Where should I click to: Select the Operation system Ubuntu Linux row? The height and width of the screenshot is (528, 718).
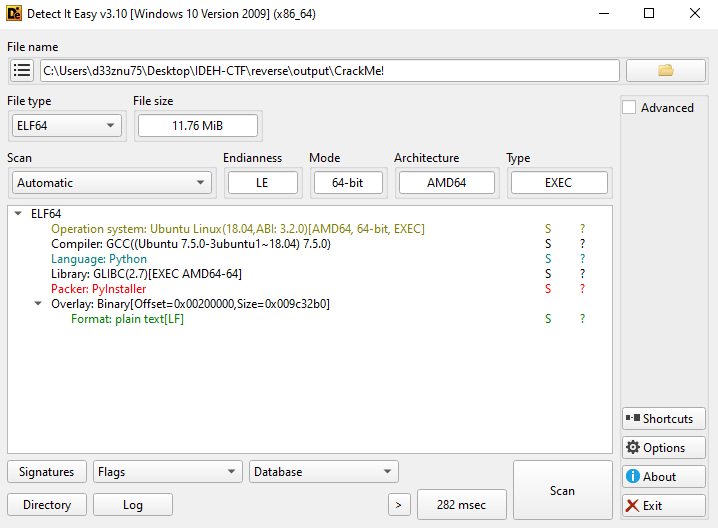[x=238, y=229]
